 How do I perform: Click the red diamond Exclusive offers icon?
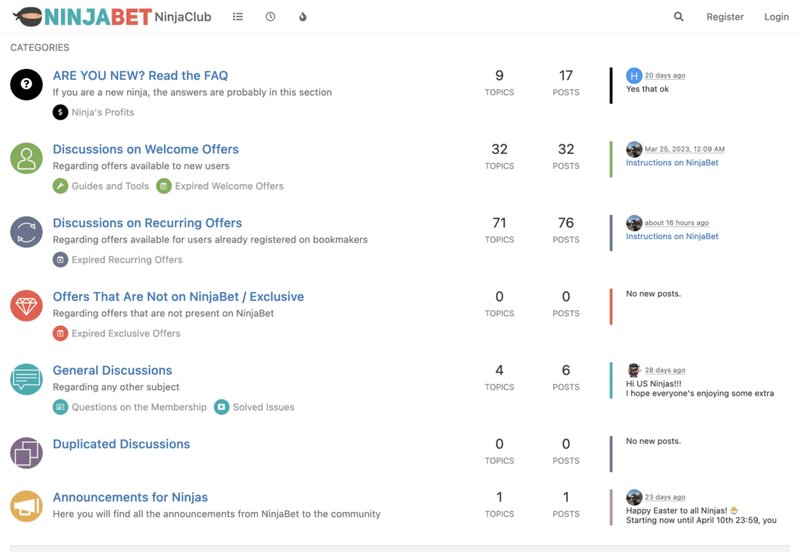27,306
